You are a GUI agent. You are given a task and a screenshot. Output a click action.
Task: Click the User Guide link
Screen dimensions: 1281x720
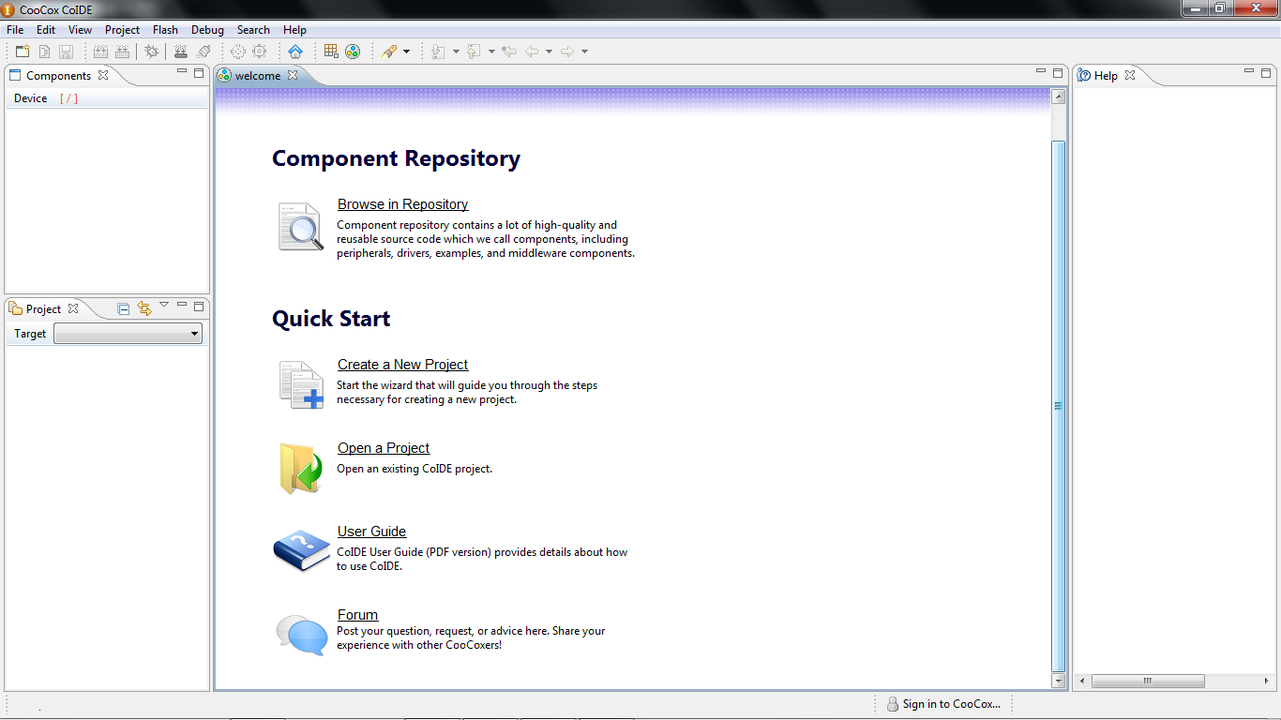[x=372, y=531]
